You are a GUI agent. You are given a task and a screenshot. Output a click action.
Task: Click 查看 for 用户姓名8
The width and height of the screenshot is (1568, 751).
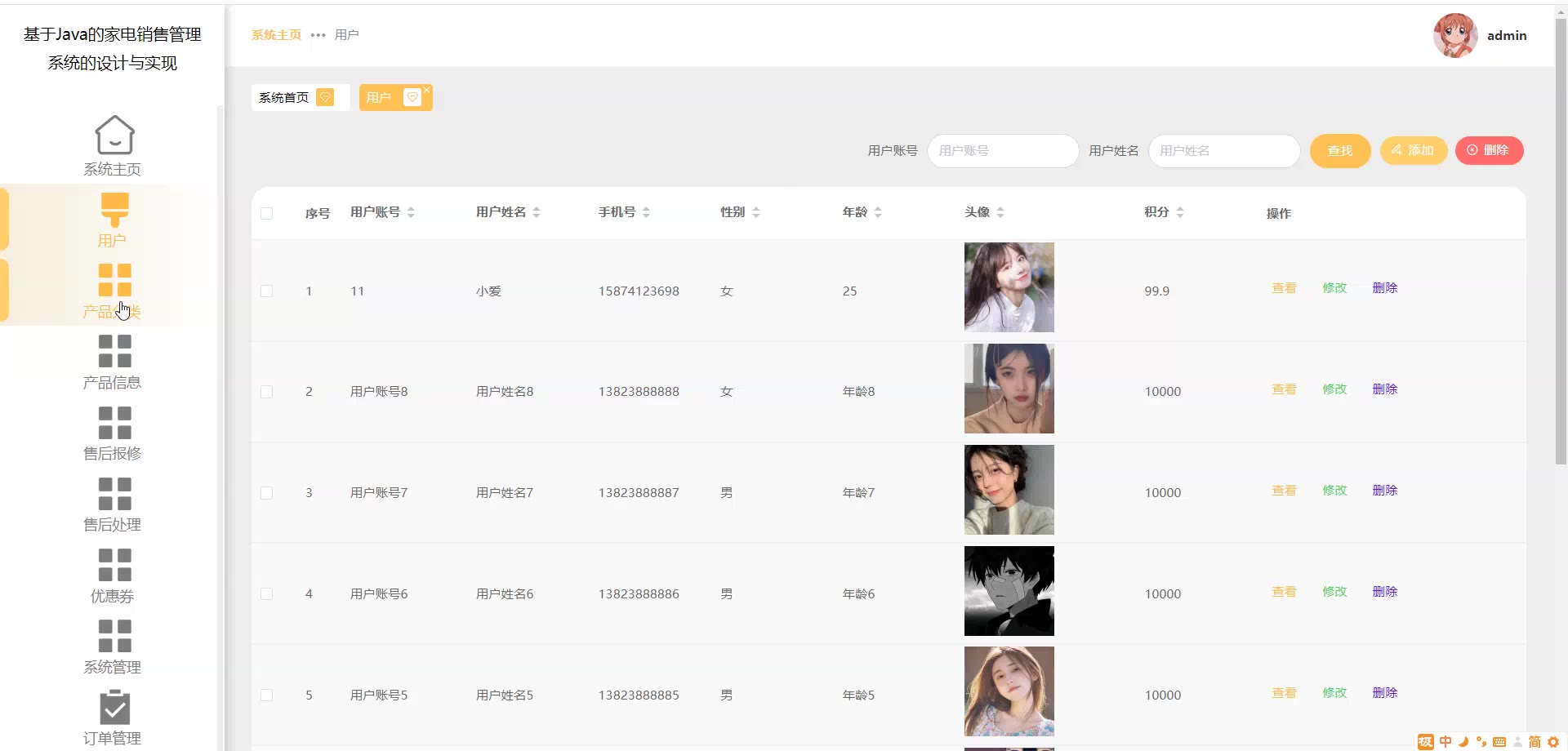coord(1284,389)
